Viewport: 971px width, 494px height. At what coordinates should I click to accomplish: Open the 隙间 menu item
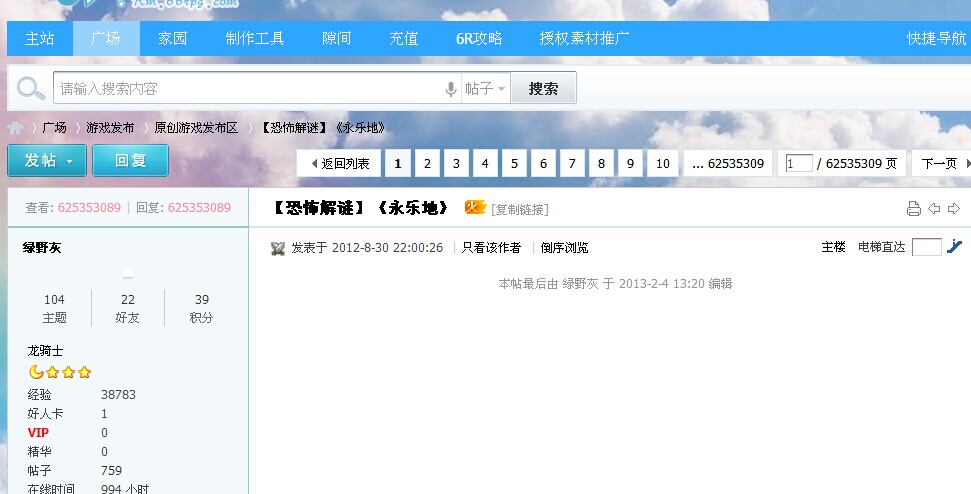336,38
